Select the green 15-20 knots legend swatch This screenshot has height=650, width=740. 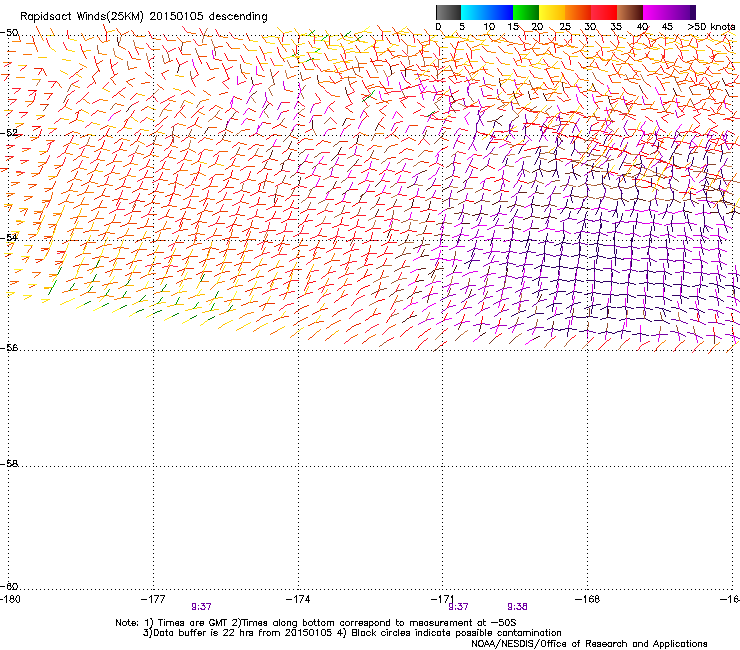(526, 12)
